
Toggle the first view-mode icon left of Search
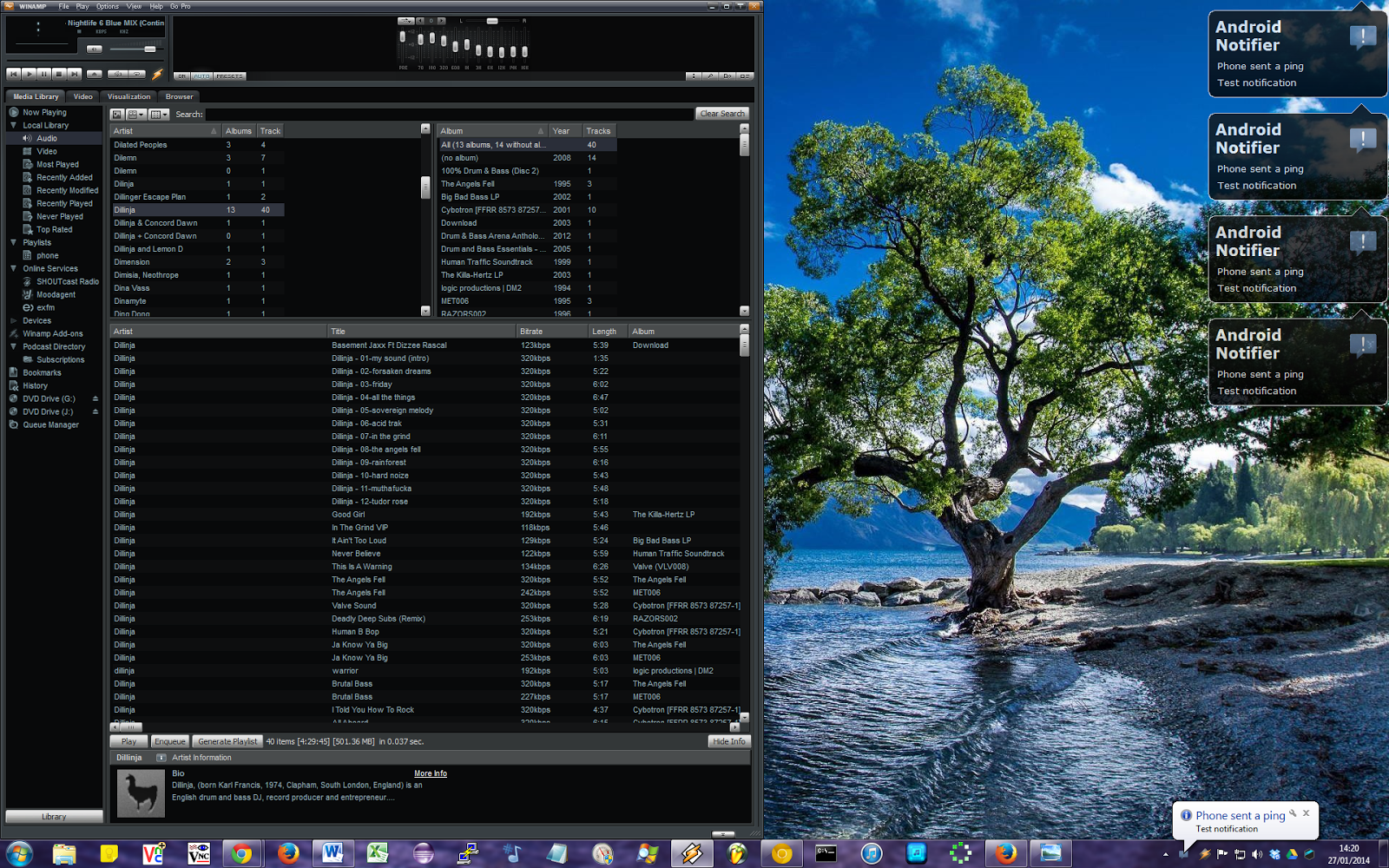[x=117, y=114]
